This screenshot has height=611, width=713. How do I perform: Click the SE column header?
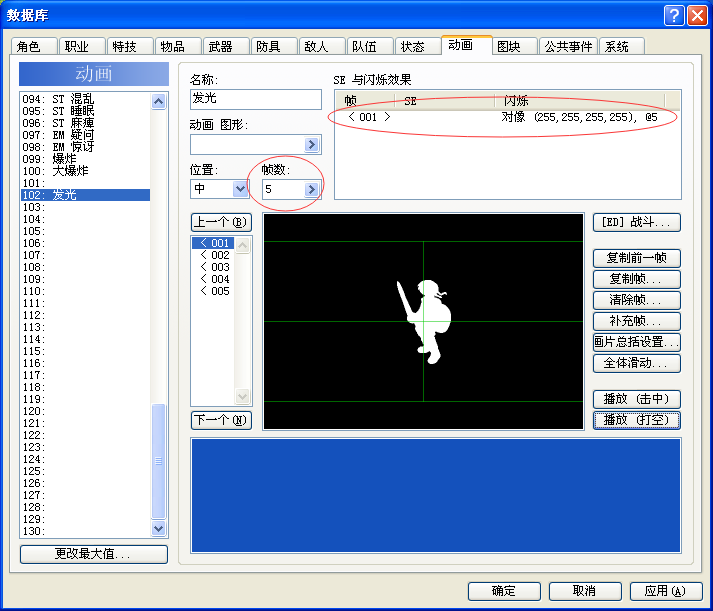(444, 100)
